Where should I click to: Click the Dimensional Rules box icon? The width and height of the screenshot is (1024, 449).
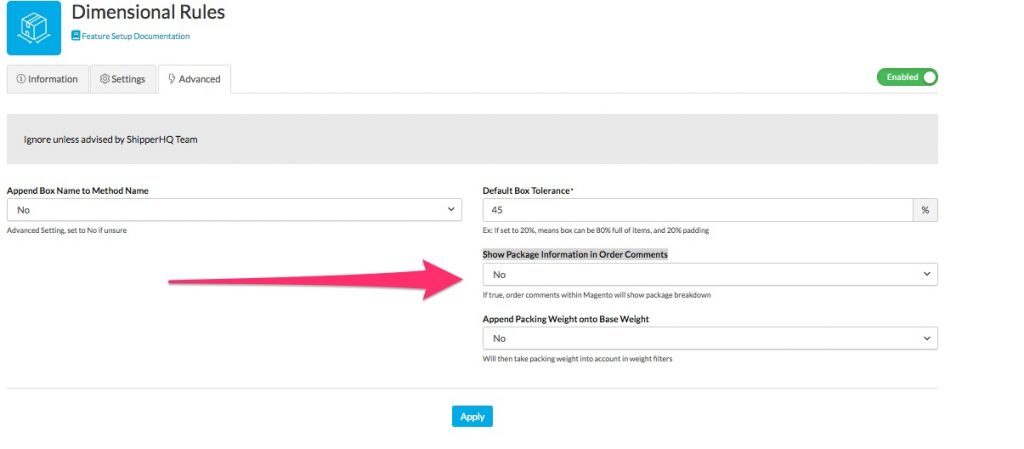click(33, 27)
